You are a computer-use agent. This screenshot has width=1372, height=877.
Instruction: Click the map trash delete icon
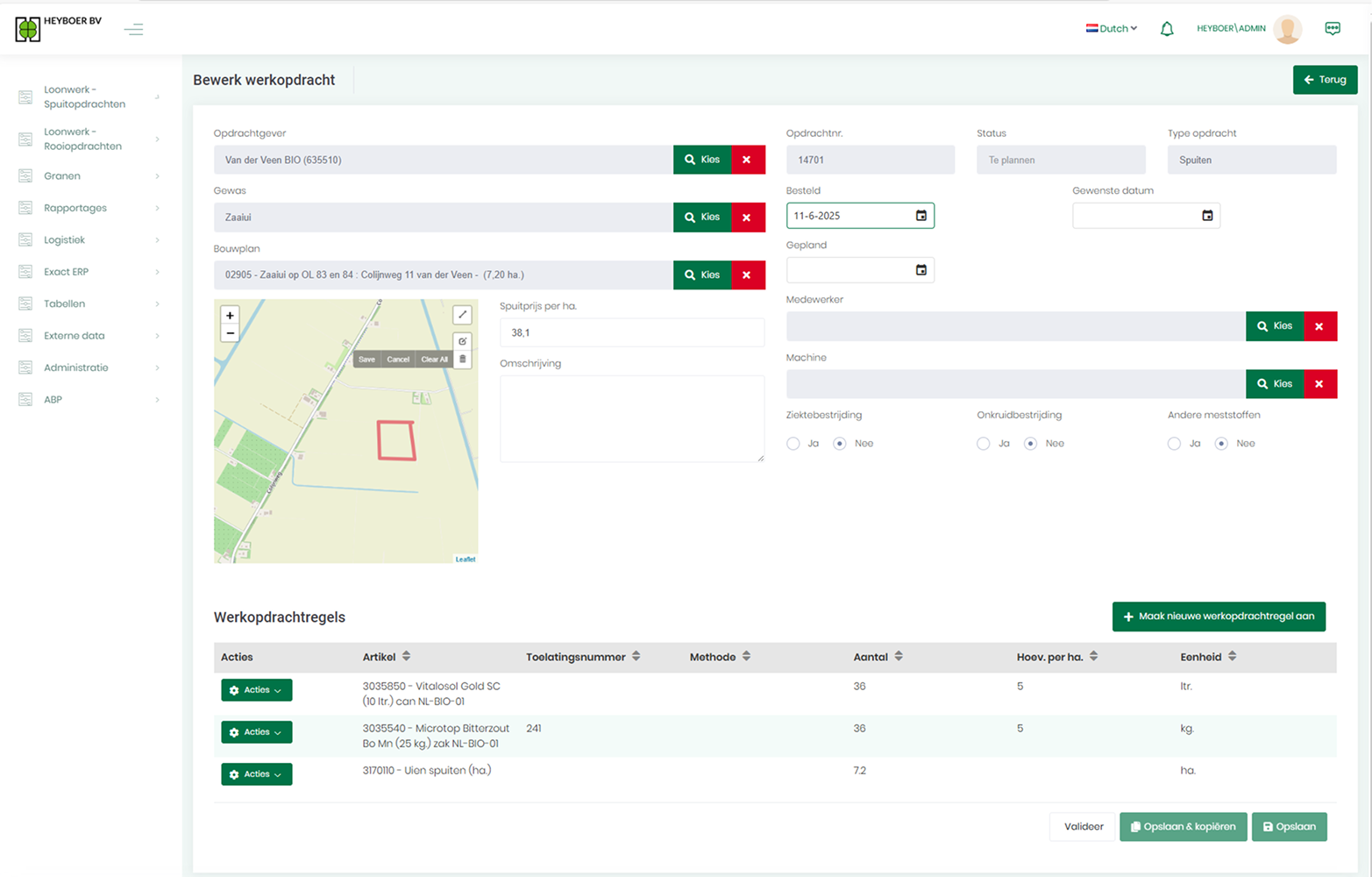[x=463, y=360]
